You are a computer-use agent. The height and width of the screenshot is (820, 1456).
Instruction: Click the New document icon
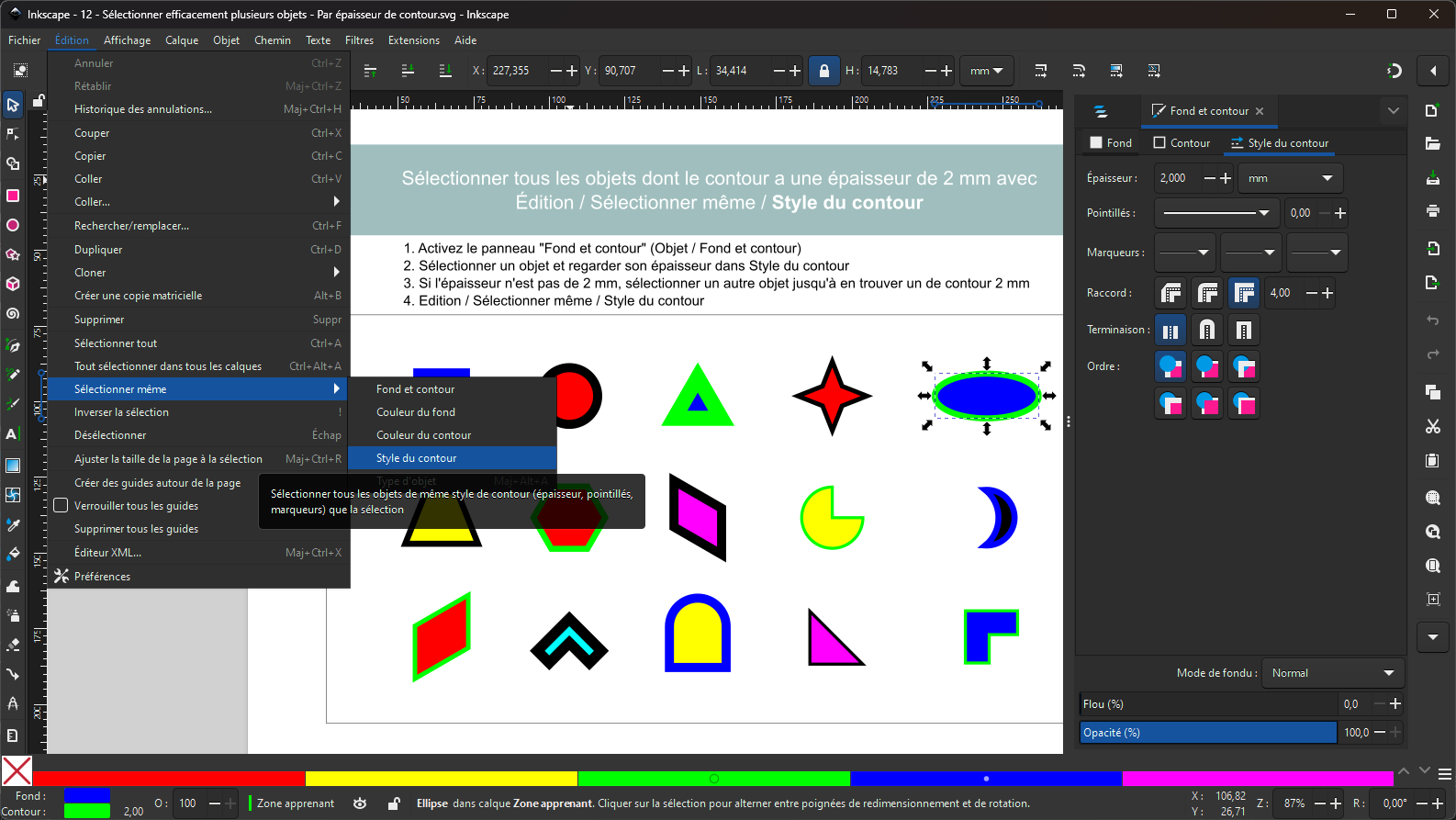pyautogui.click(x=1432, y=110)
